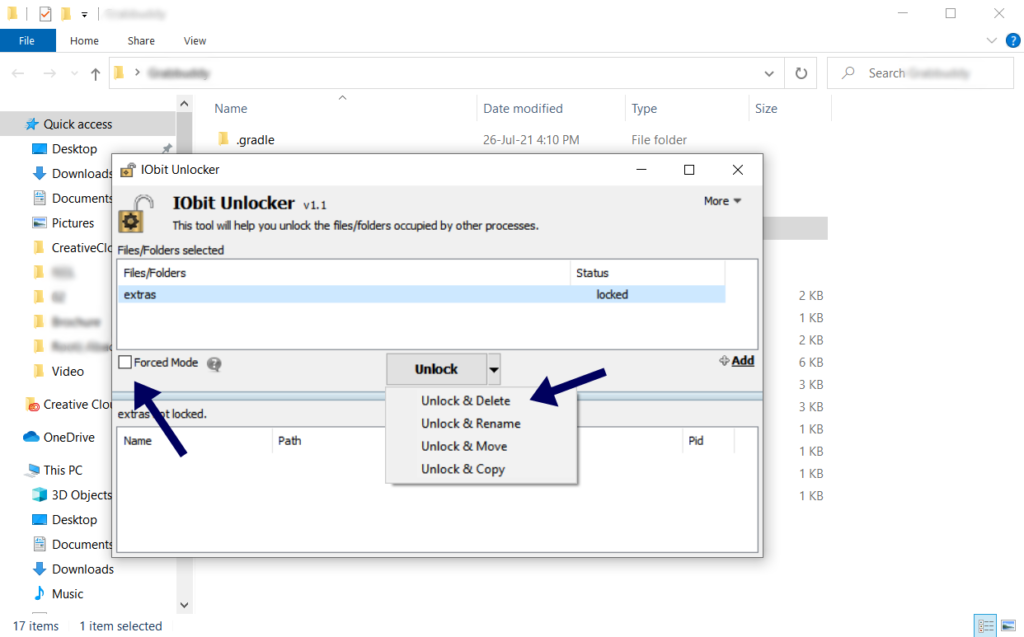Select Unlock & Rename option

pos(470,423)
